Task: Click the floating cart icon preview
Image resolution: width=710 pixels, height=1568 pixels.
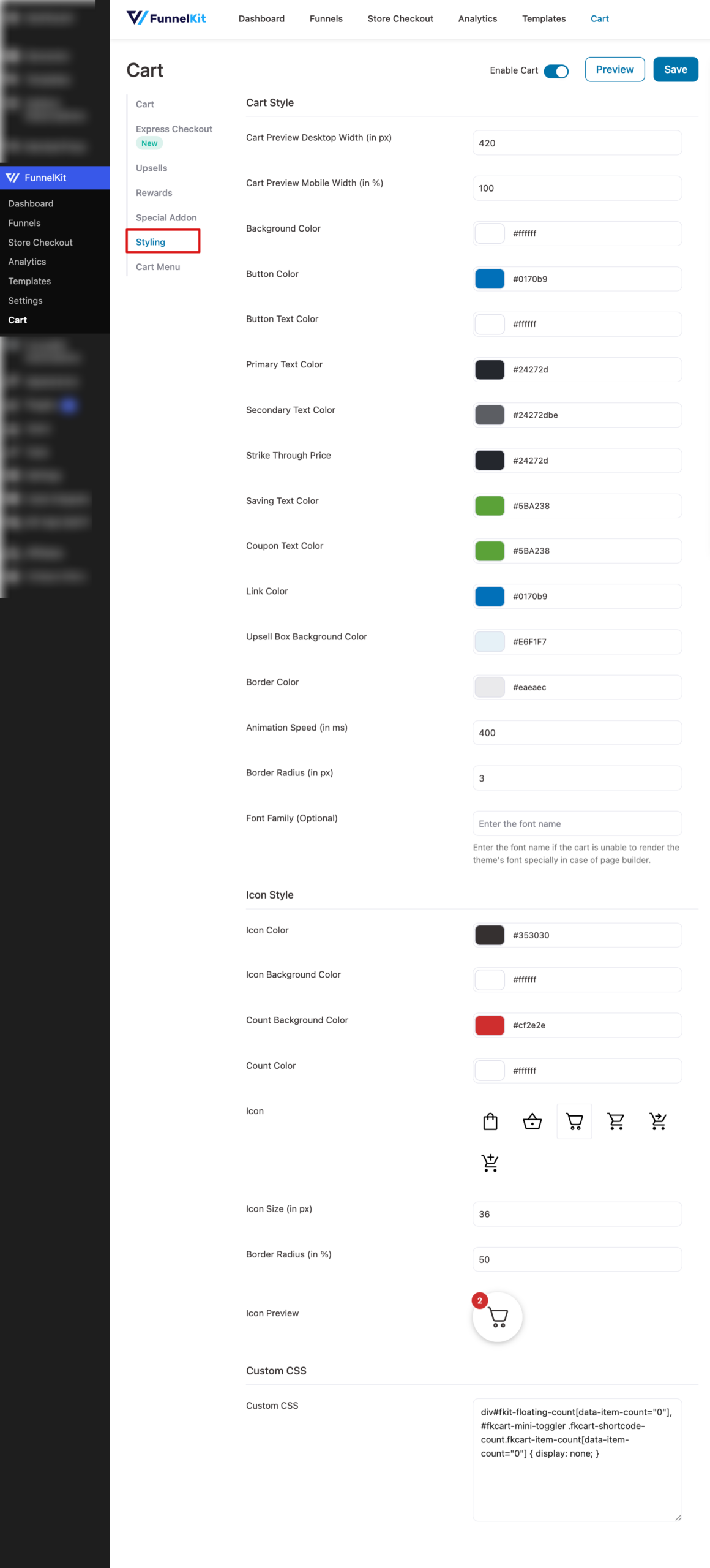Action: click(498, 1317)
